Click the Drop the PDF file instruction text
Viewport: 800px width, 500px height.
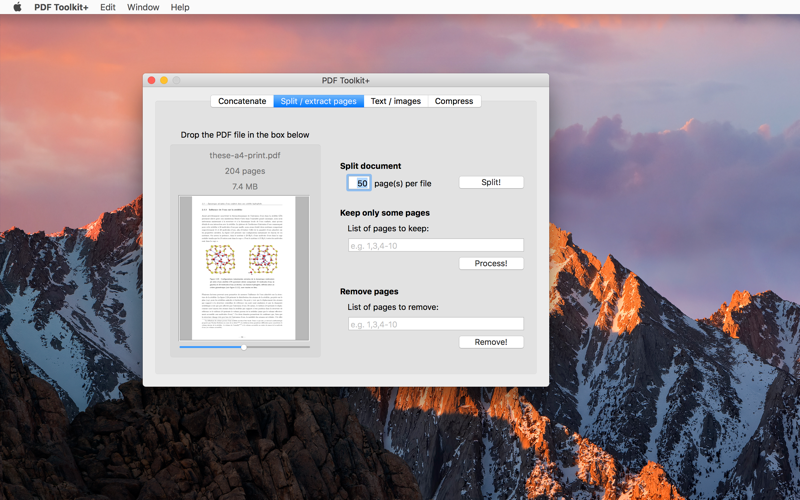(x=245, y=135)
